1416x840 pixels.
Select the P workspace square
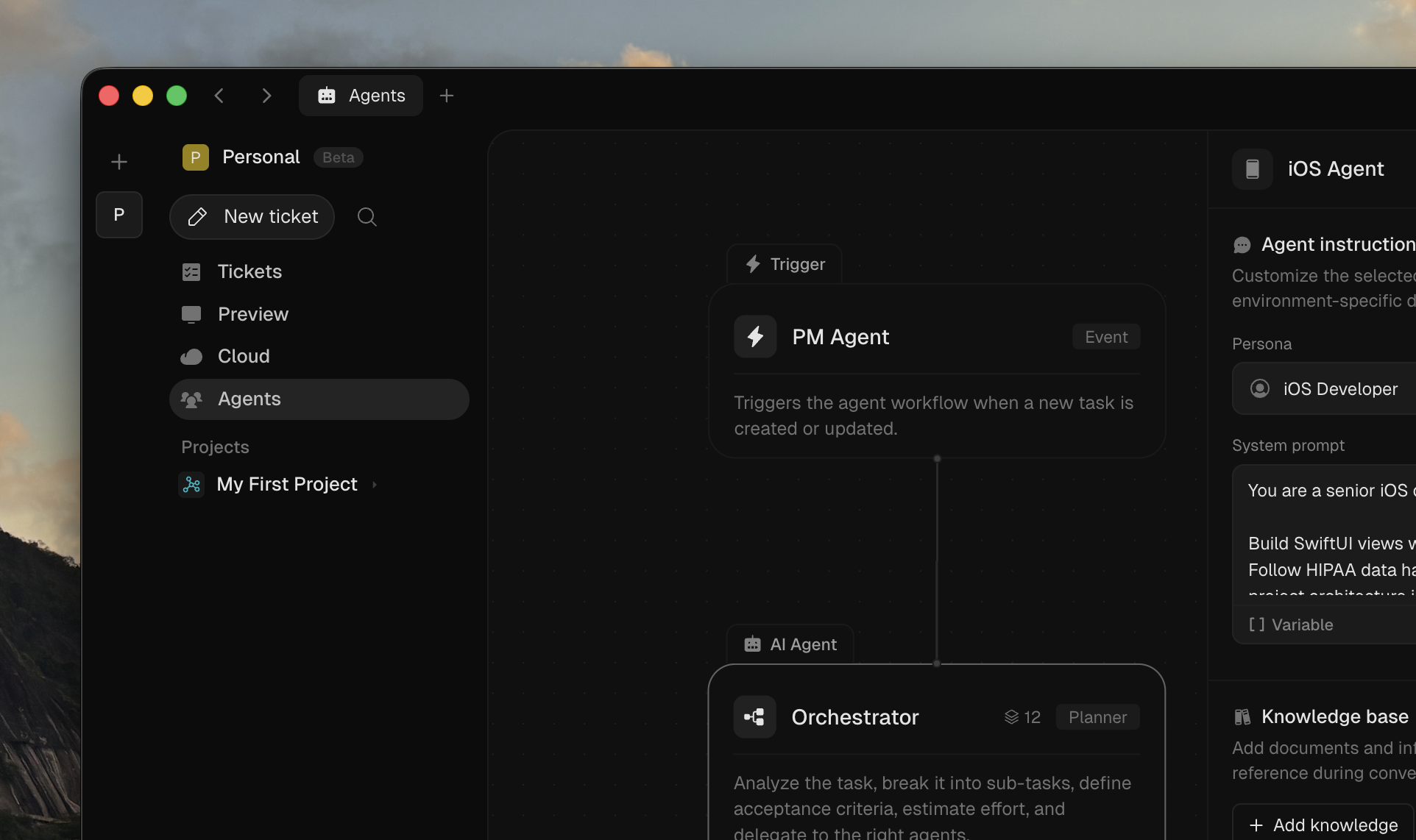pyautogui.click(x=118, y=215)
